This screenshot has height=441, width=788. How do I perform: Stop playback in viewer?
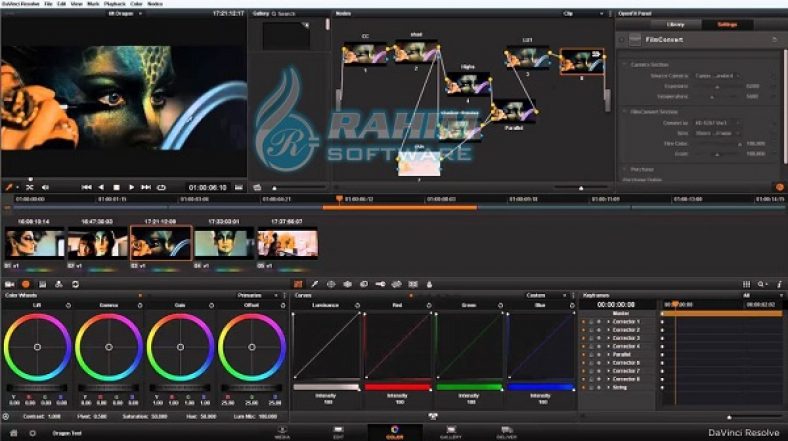tap(116, 187)
